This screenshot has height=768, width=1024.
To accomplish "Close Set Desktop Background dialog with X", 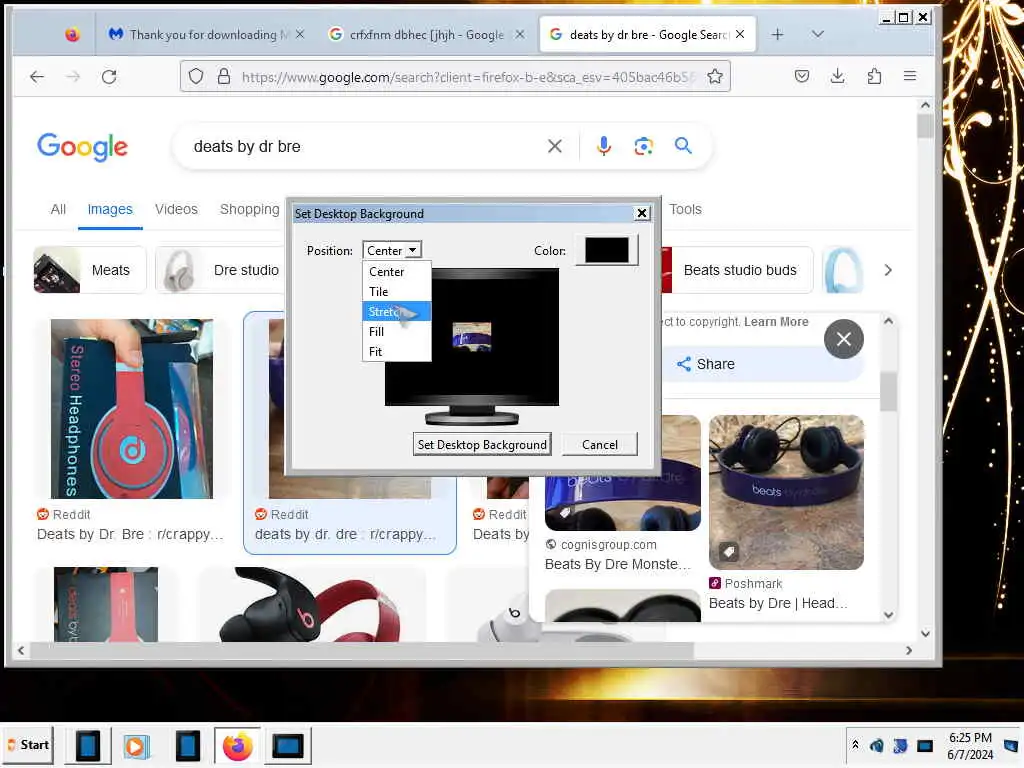I will click(x=642, y=214).
